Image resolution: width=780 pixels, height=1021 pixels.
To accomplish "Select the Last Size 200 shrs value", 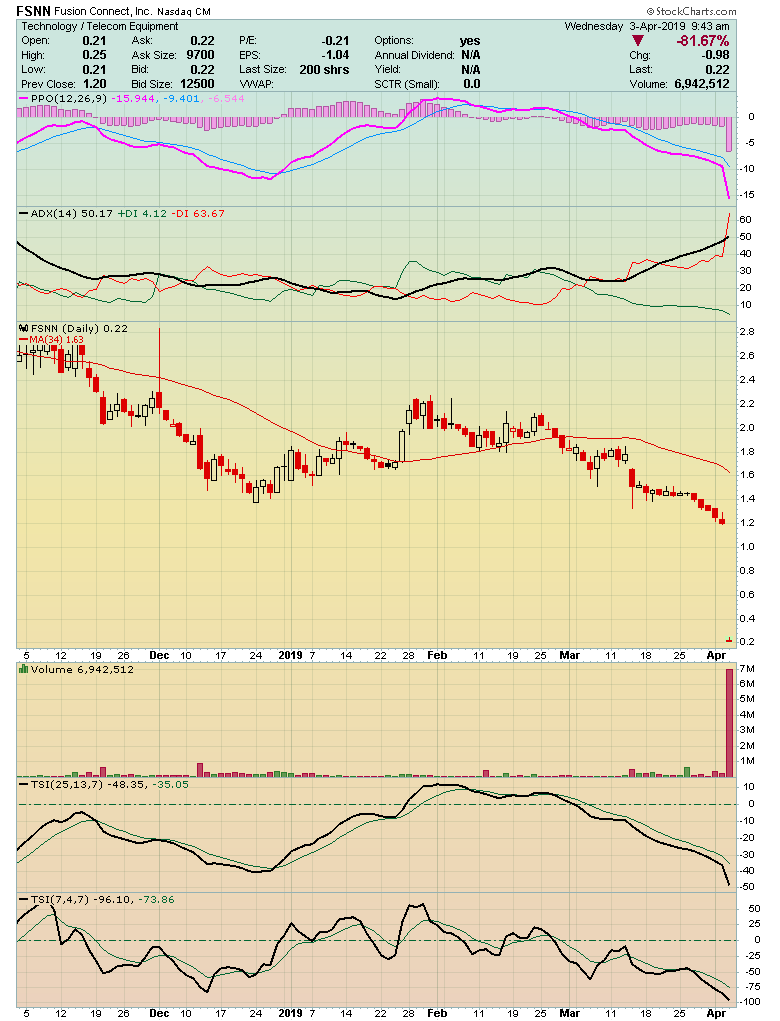I will pyautogui.click(x=324, y=70).
